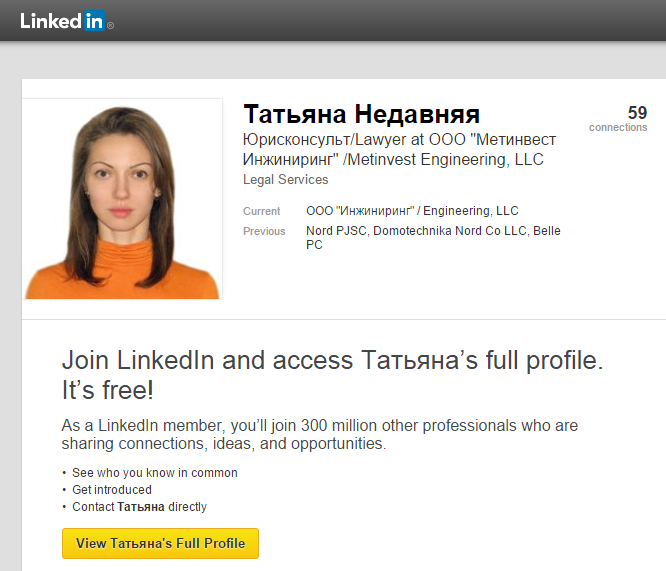This screenshot has width=666, height=571.
Task: Click the Legal Services industry text
Action: 285,180
